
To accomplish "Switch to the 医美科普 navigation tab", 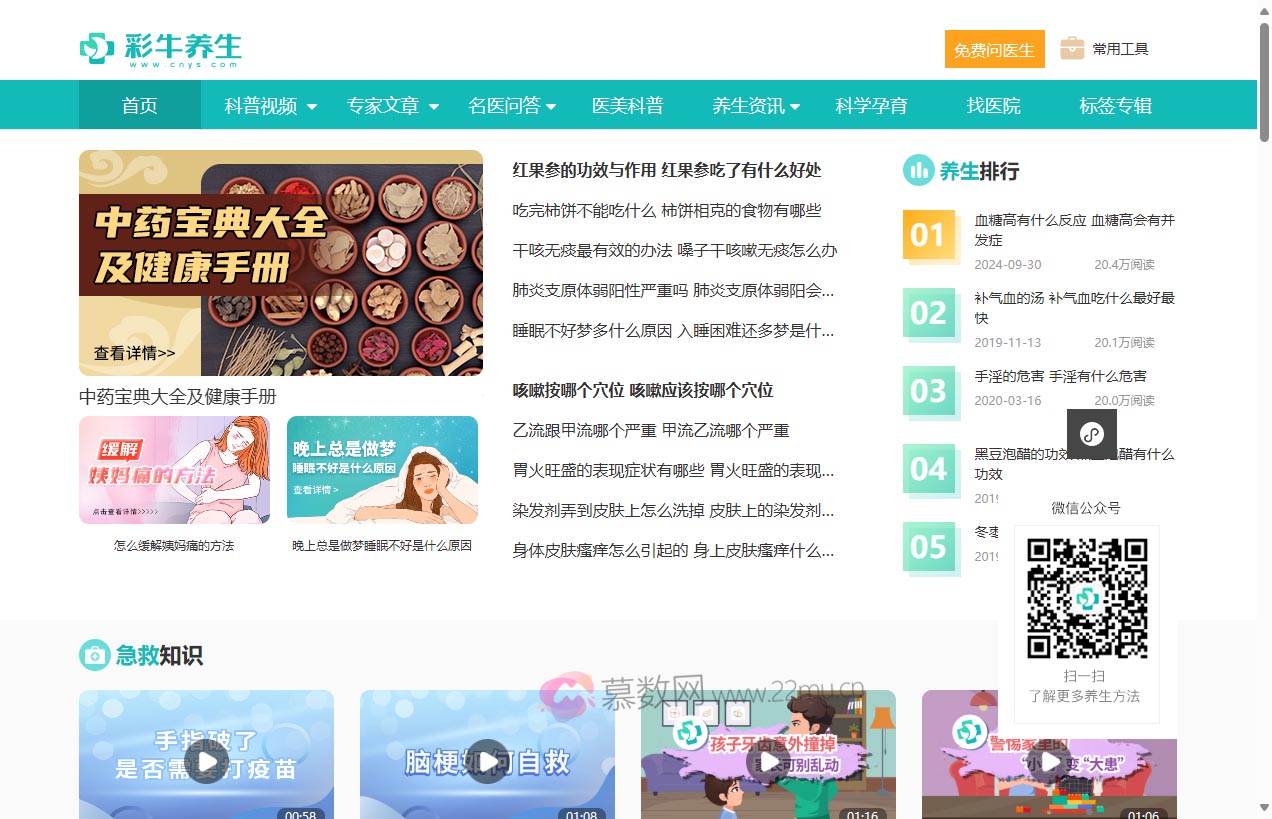I will (628, 104).
